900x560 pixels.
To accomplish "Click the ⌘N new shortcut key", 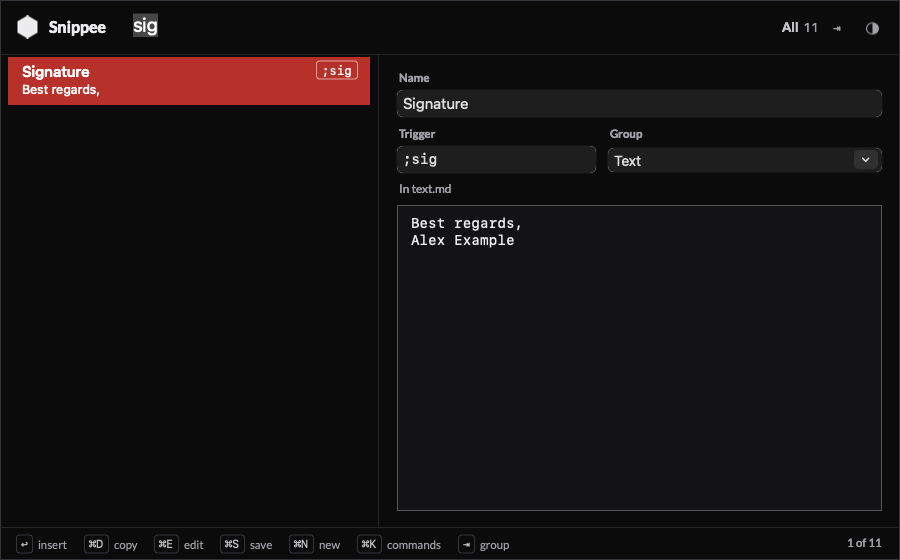I will [301, 544].
